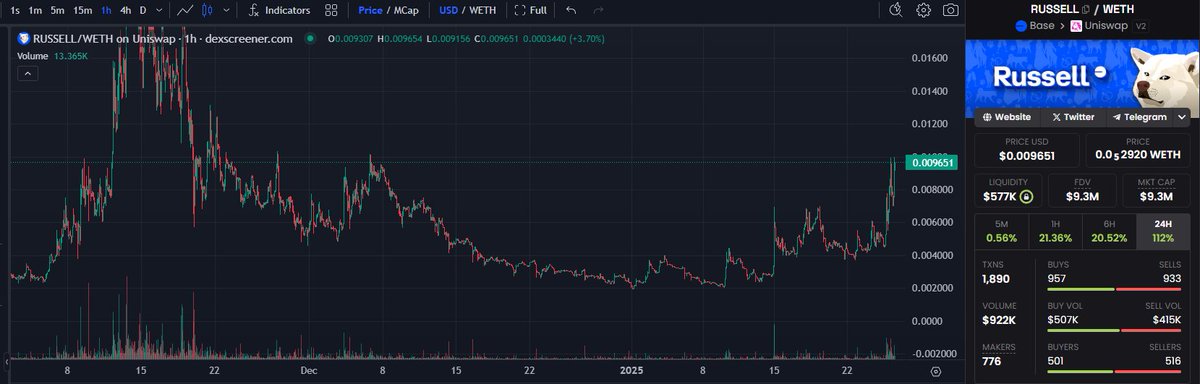Click the SELLERS 516 value

1172,360
